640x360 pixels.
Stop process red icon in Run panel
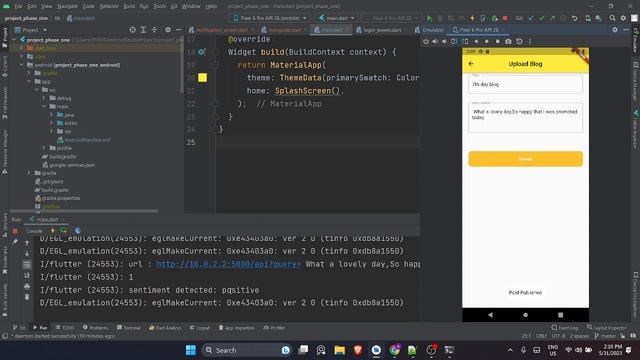coord(15,231)
